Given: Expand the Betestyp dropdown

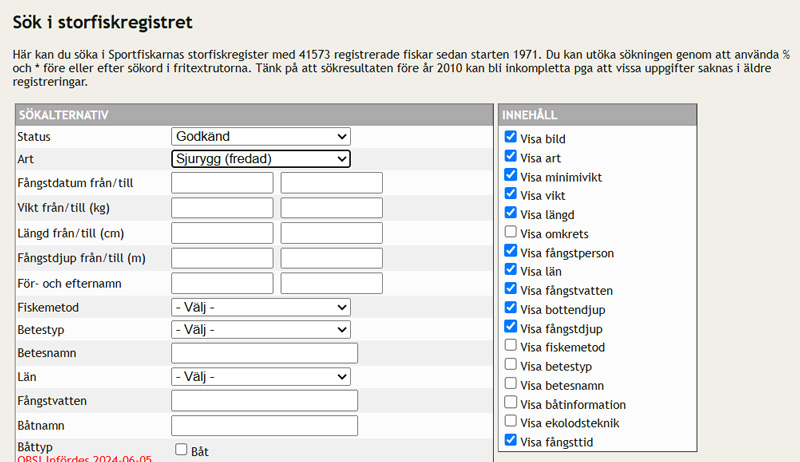Looking at the screenshot, I should pos(261,329).
